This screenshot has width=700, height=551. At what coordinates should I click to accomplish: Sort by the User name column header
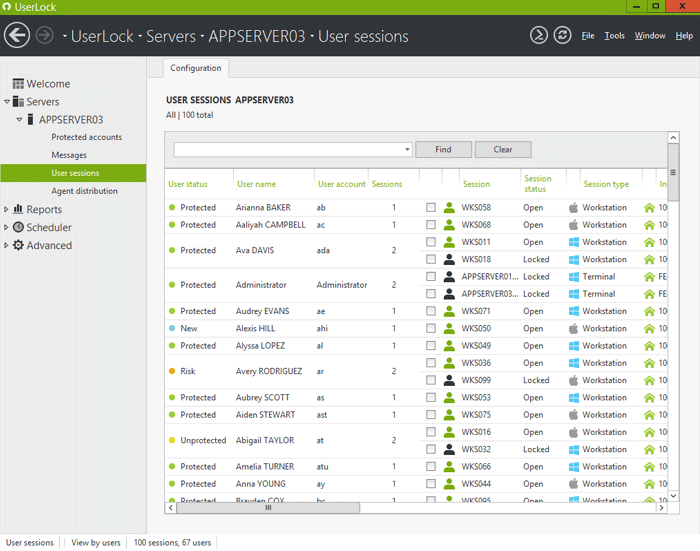(256, 184)
